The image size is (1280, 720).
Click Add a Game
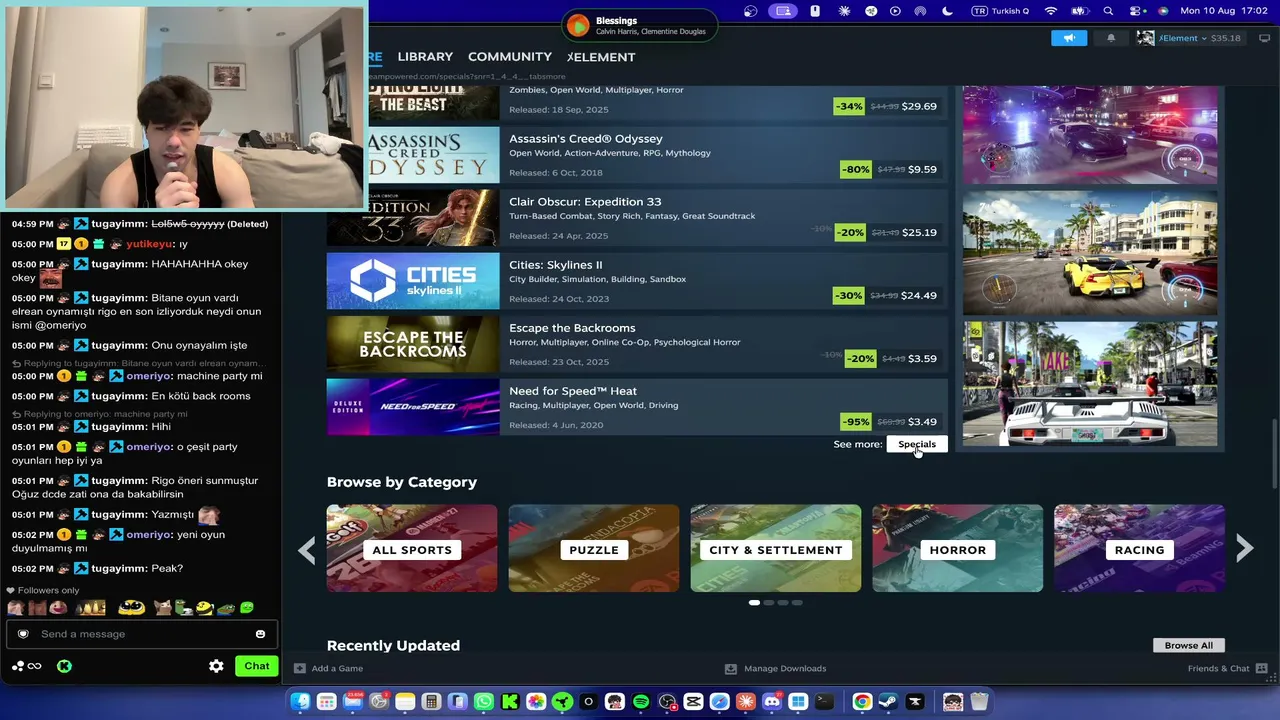(329, 669)
